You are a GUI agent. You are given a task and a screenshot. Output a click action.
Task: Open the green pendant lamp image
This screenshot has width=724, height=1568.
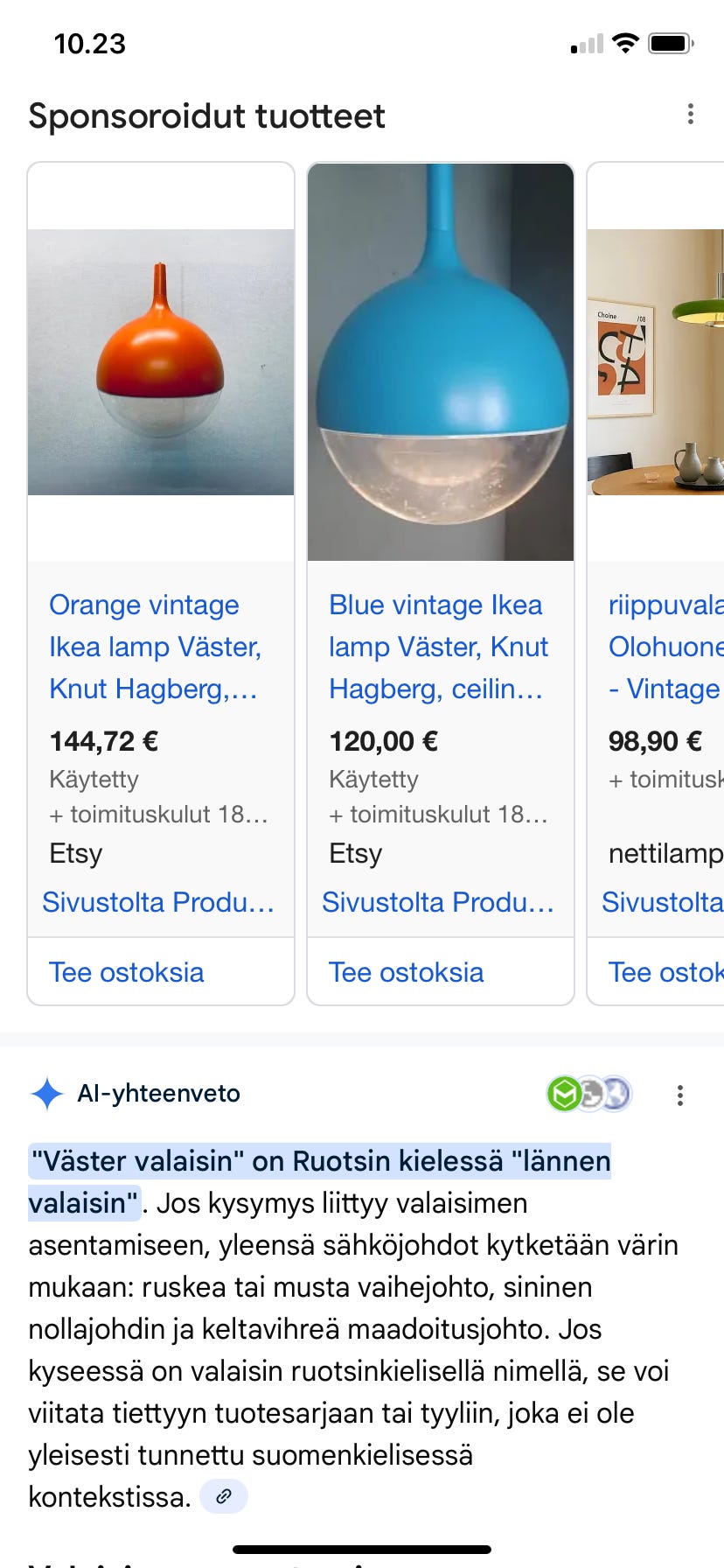click(656, 362)
